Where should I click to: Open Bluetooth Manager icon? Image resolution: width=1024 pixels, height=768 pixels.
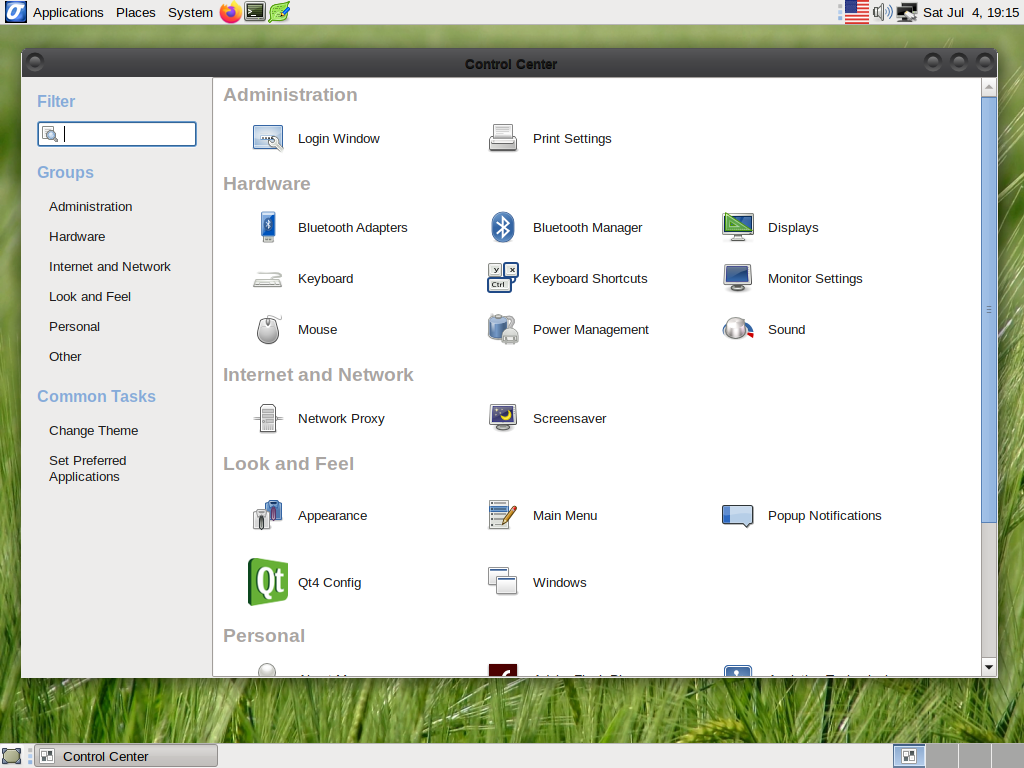[503, 227]
